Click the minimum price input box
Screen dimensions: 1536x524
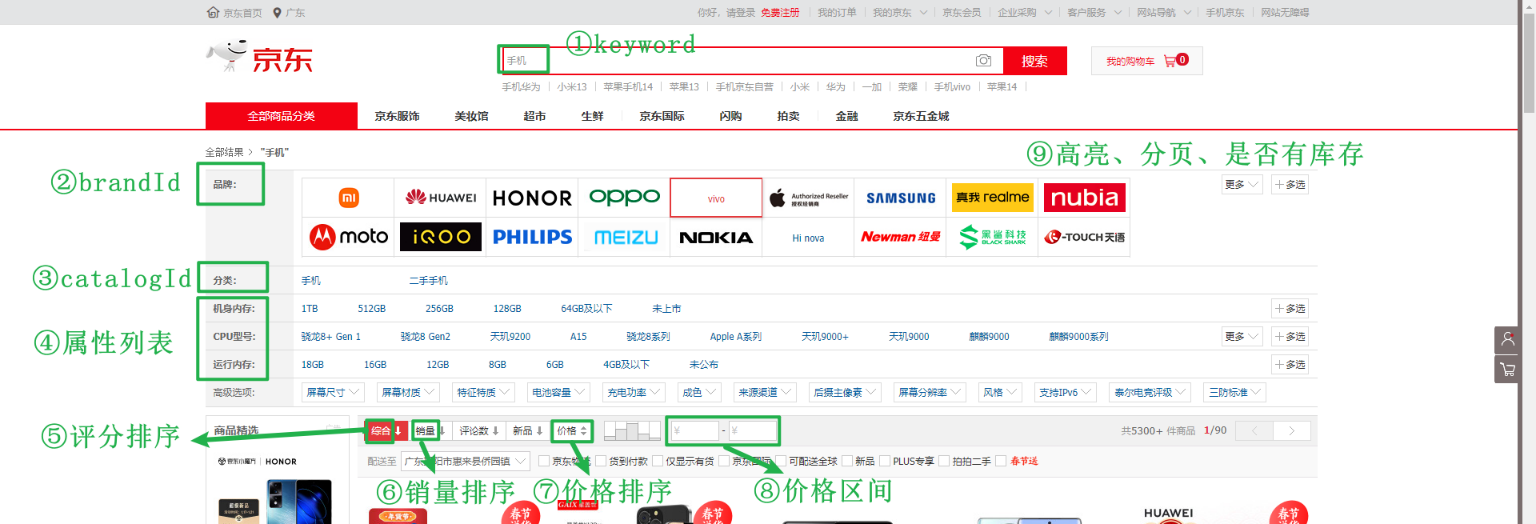[694, 431]
